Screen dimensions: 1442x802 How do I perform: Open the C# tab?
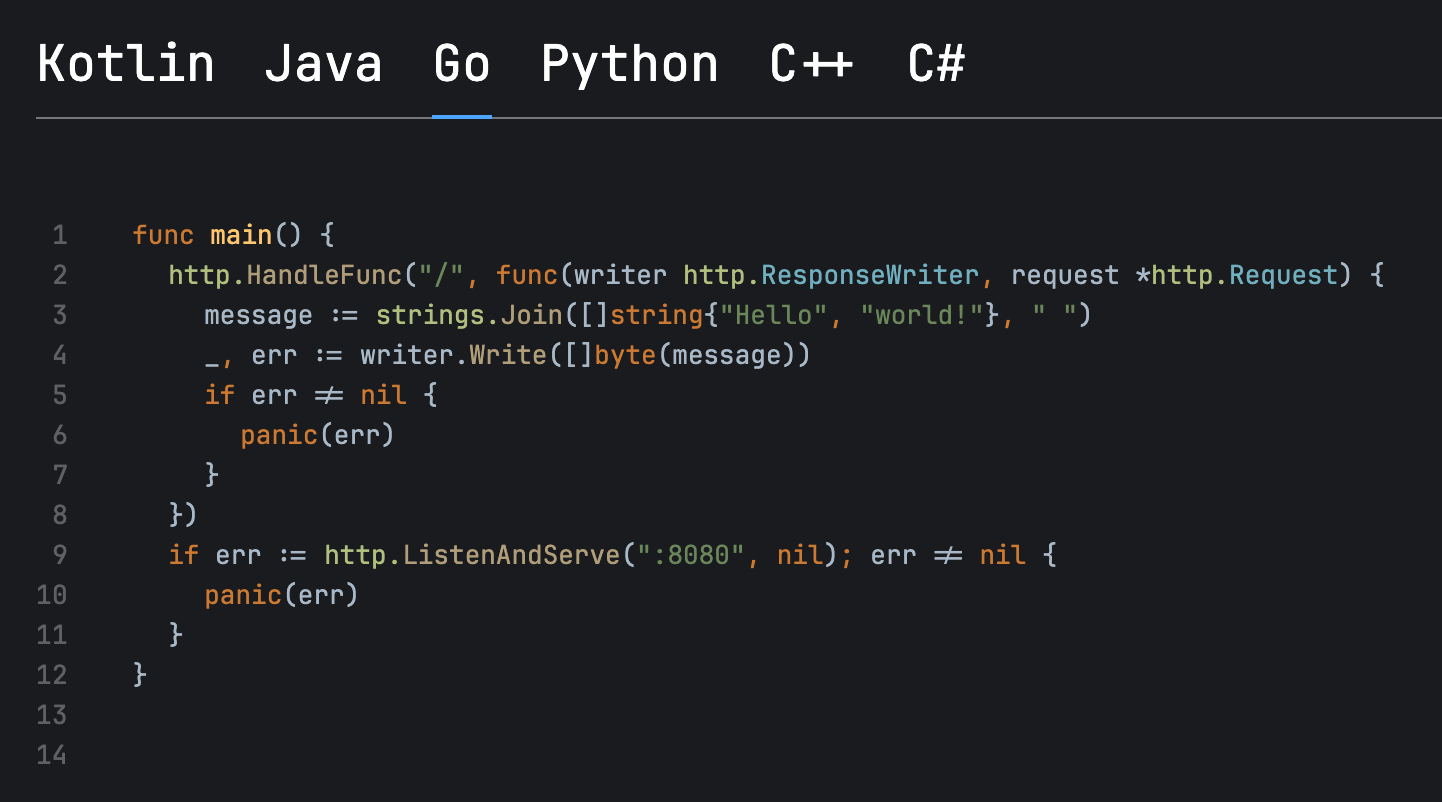pos(936,65)
